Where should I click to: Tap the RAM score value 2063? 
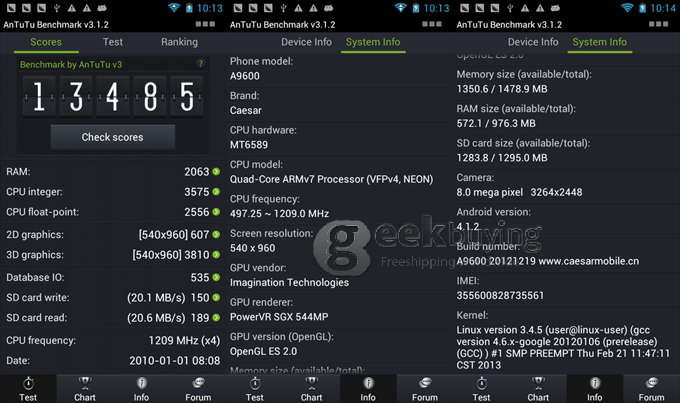pos(197,172)
